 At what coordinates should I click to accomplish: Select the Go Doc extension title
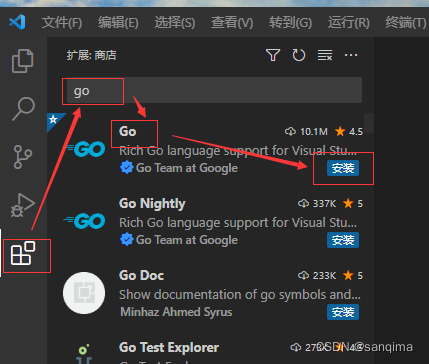(x=141, y=275)
